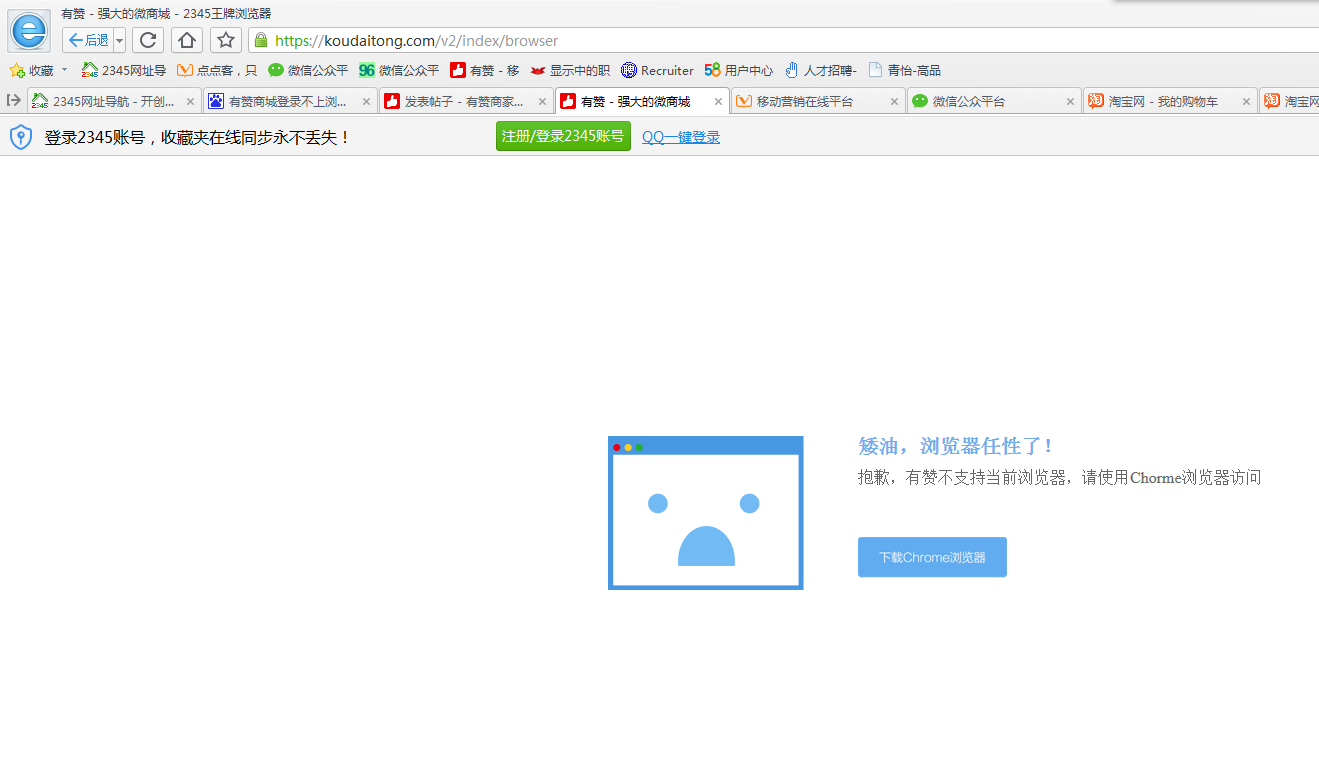Expand the tab list sidebar arrow
1319x774 pixels.
click(x=13, y=100)
